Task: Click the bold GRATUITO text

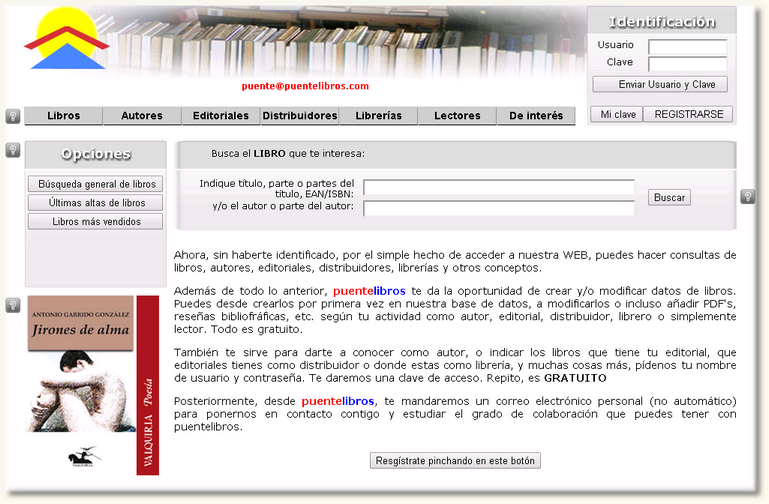Action: tap(575, 378)
